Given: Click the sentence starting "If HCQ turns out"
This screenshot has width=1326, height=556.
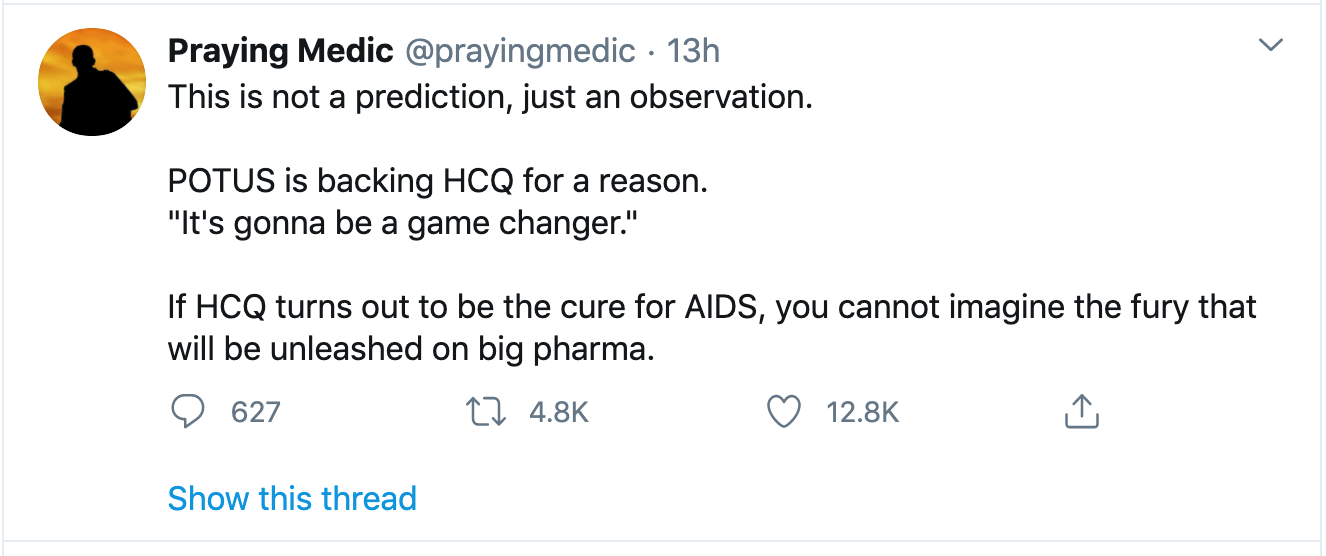Looking at the screenshot, I should click(711, 307).
